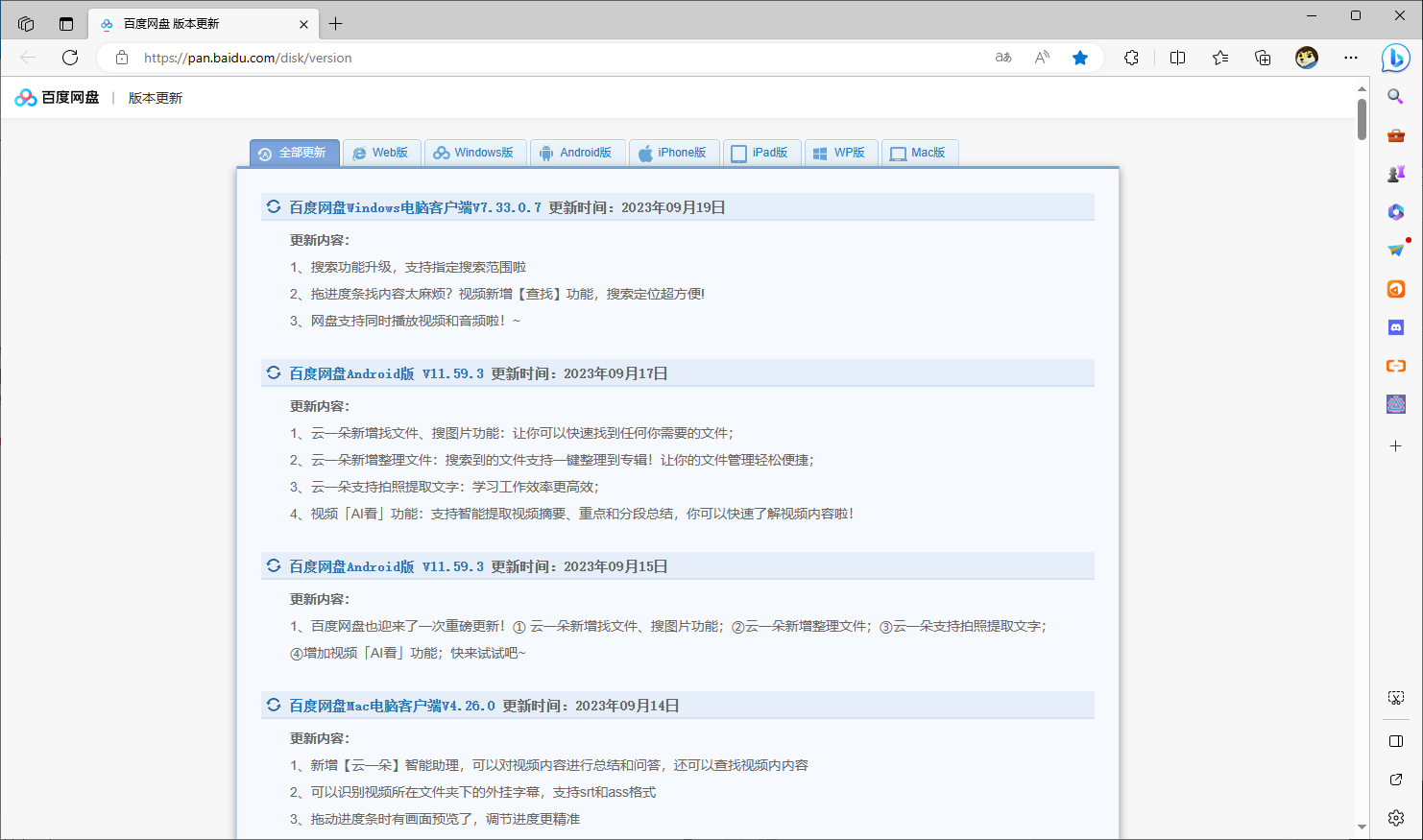Add a sidebar app with plus icon
The width and height of the screenshot is (1423, 840).
tap(1396, 445)
